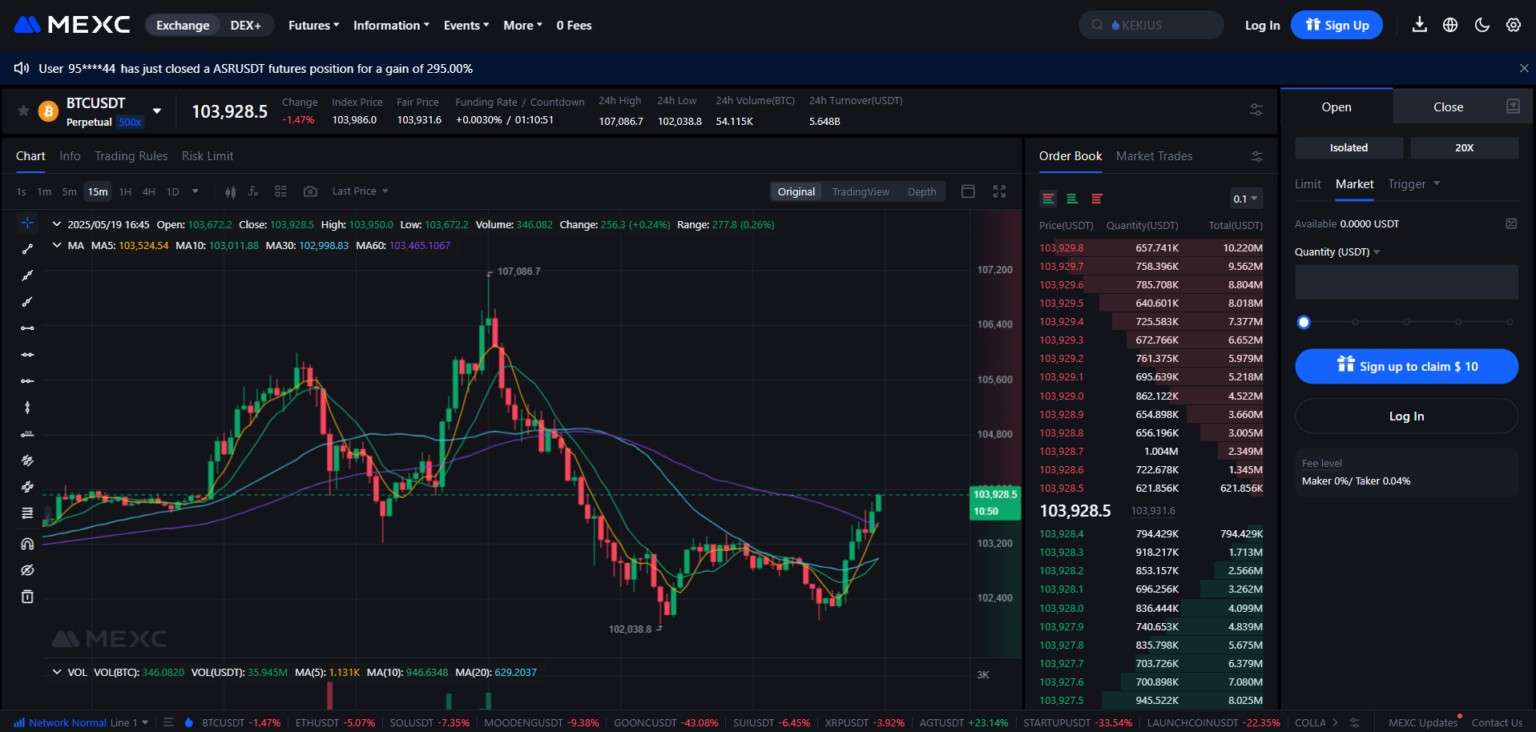Screen dimensions: 1536x732
Task: Open the chart indicators (fx) icon
Action: click(x=254, y=191)
